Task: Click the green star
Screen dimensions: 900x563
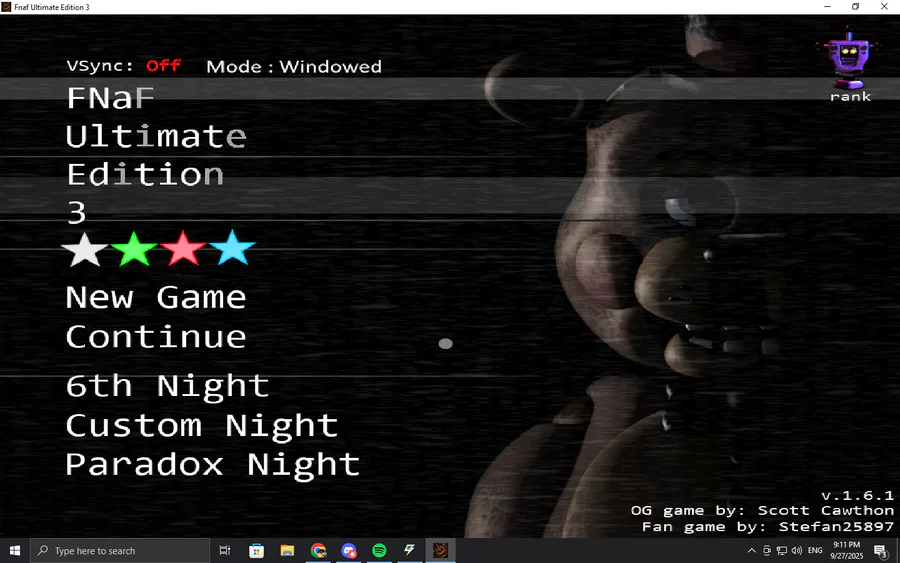Action: click(134, 249)
